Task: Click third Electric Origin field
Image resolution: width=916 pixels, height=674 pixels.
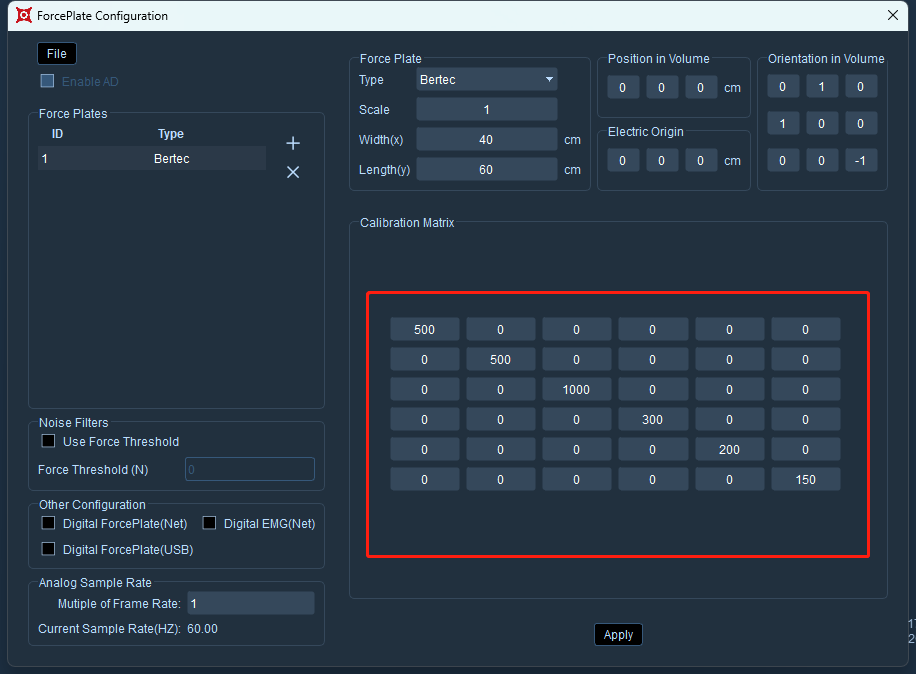Action: (701, 161)
